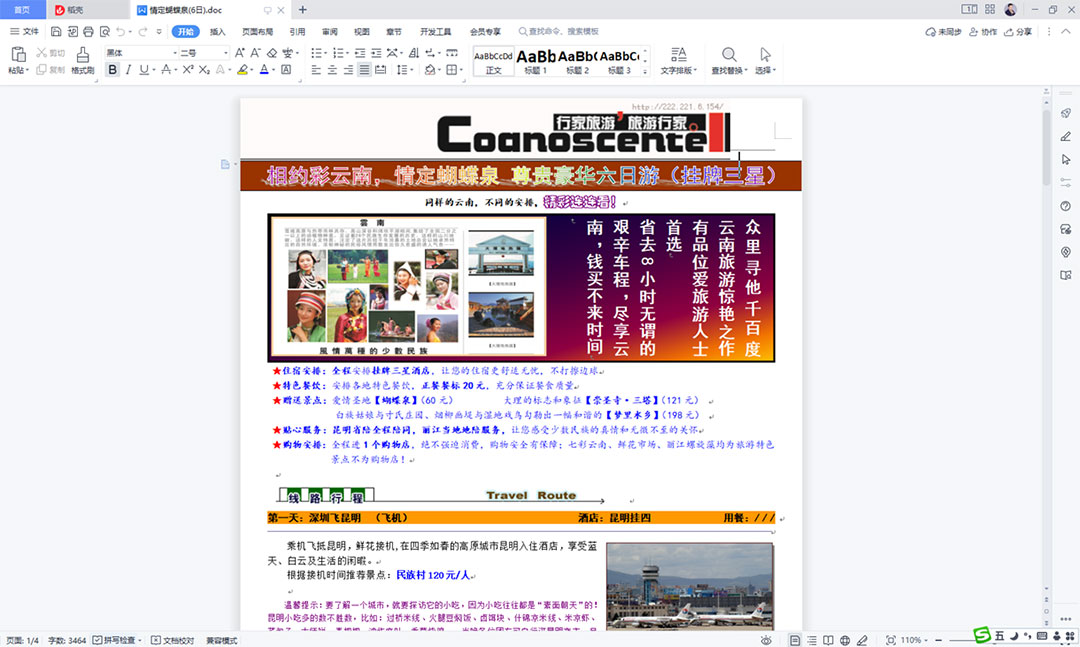Apply superscript formatting (X²)
The image size is (1080, 647).
click(187, 70)
